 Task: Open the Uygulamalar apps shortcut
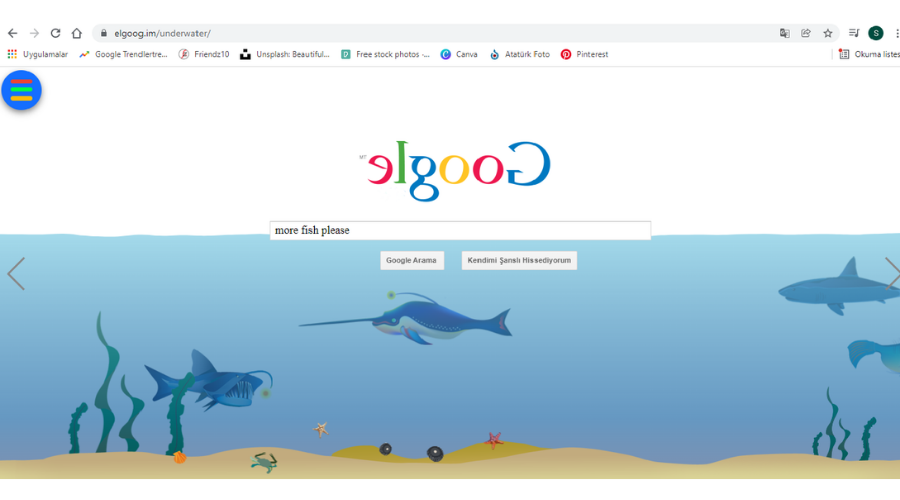[37, 55]
